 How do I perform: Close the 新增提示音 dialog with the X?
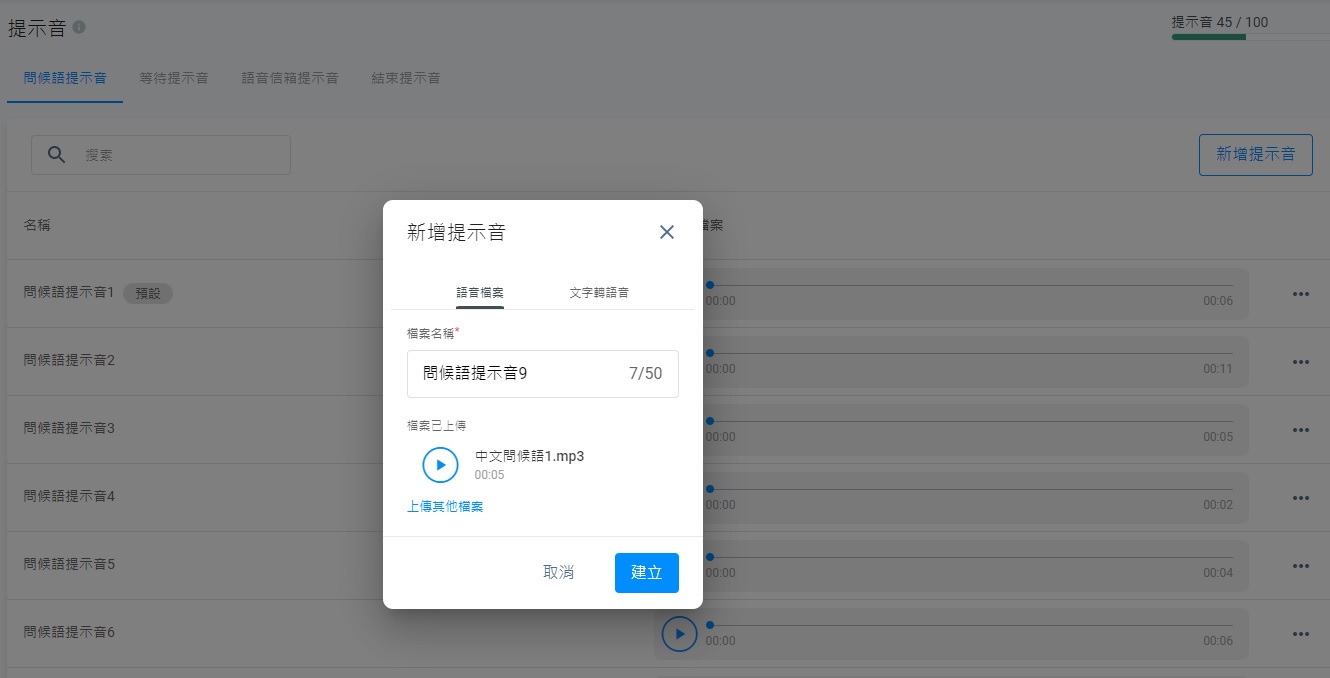pyautogui.click(x=666, y=231)
